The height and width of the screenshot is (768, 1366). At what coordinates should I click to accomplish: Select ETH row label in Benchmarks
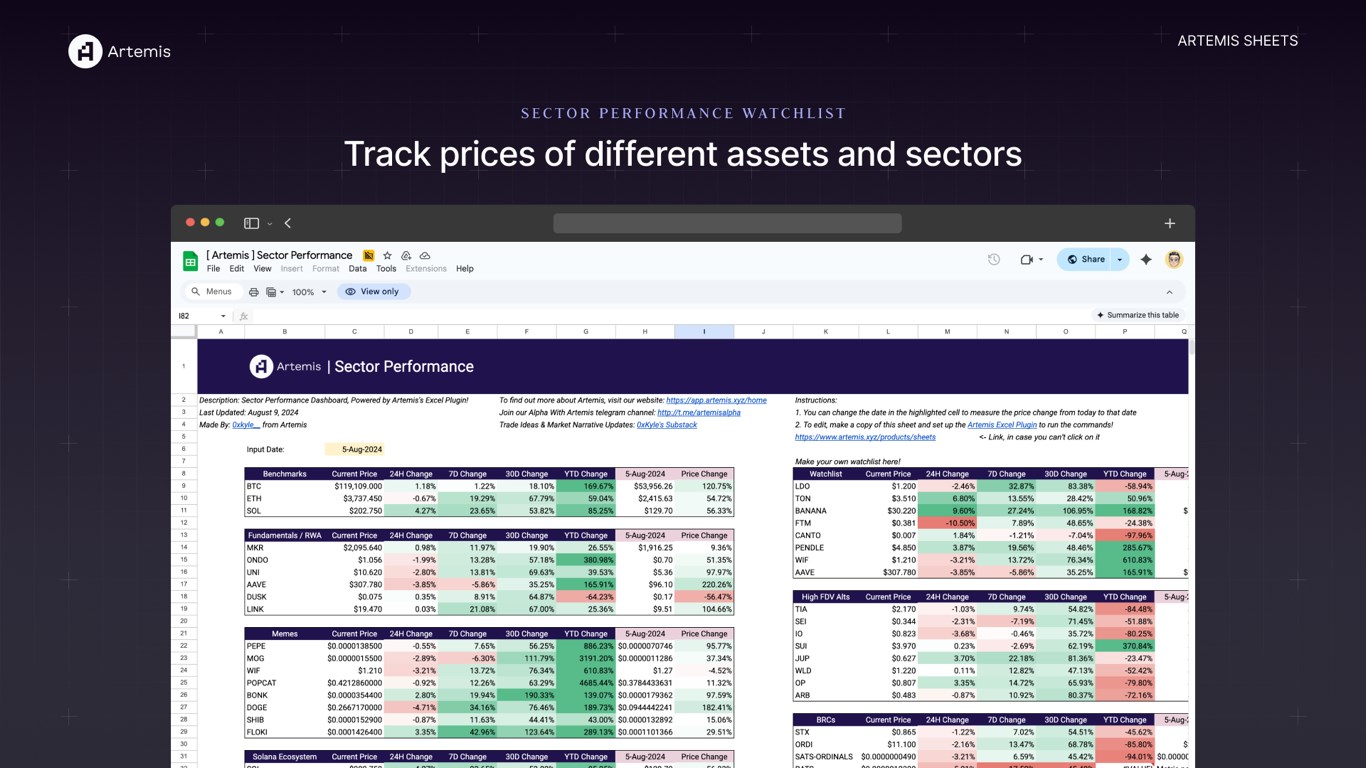tap(284, 498)
